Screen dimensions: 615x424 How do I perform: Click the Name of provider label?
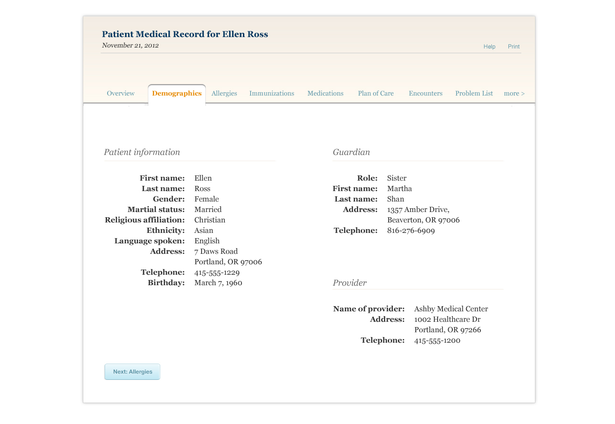click(369, 309)
